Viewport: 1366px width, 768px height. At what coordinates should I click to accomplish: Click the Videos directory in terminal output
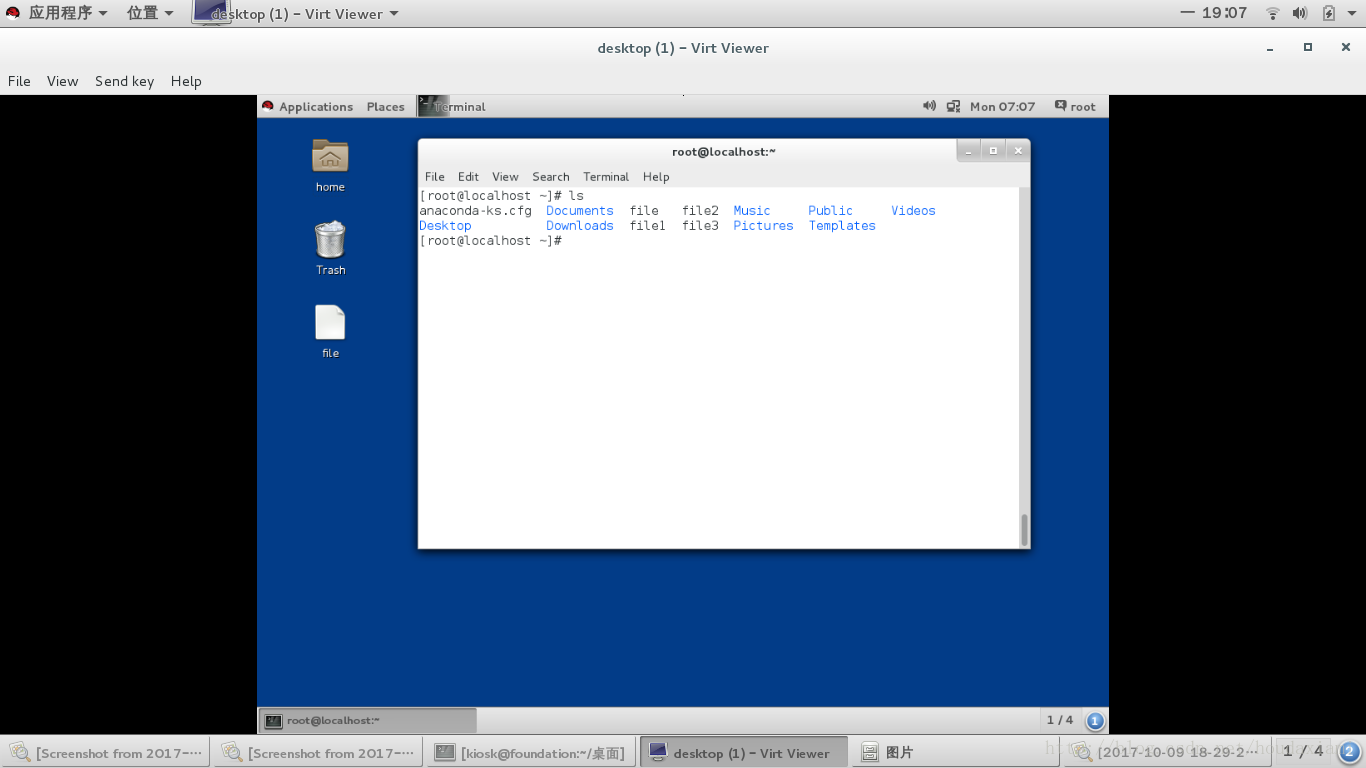coord(913,211)
